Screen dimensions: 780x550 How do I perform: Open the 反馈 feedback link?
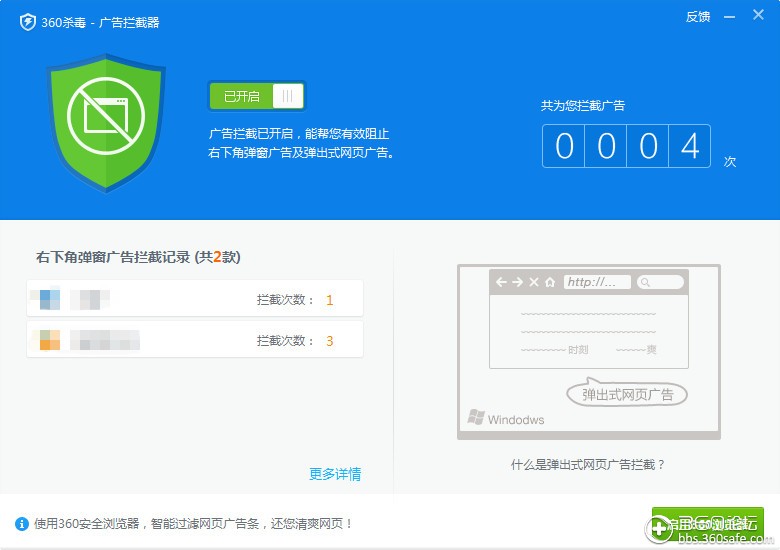tap(698, 17)
